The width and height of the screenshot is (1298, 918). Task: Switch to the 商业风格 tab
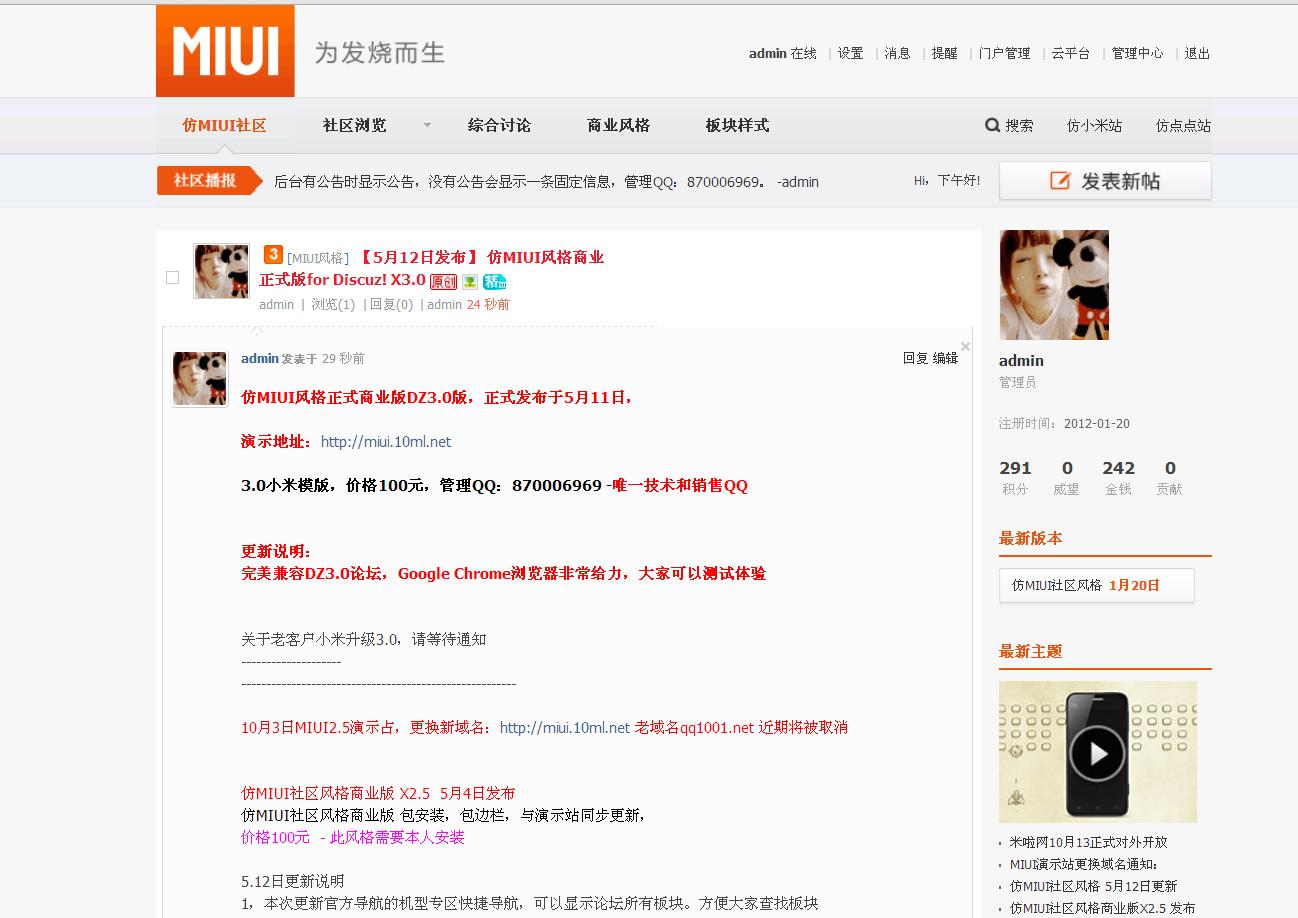point(618,125)
